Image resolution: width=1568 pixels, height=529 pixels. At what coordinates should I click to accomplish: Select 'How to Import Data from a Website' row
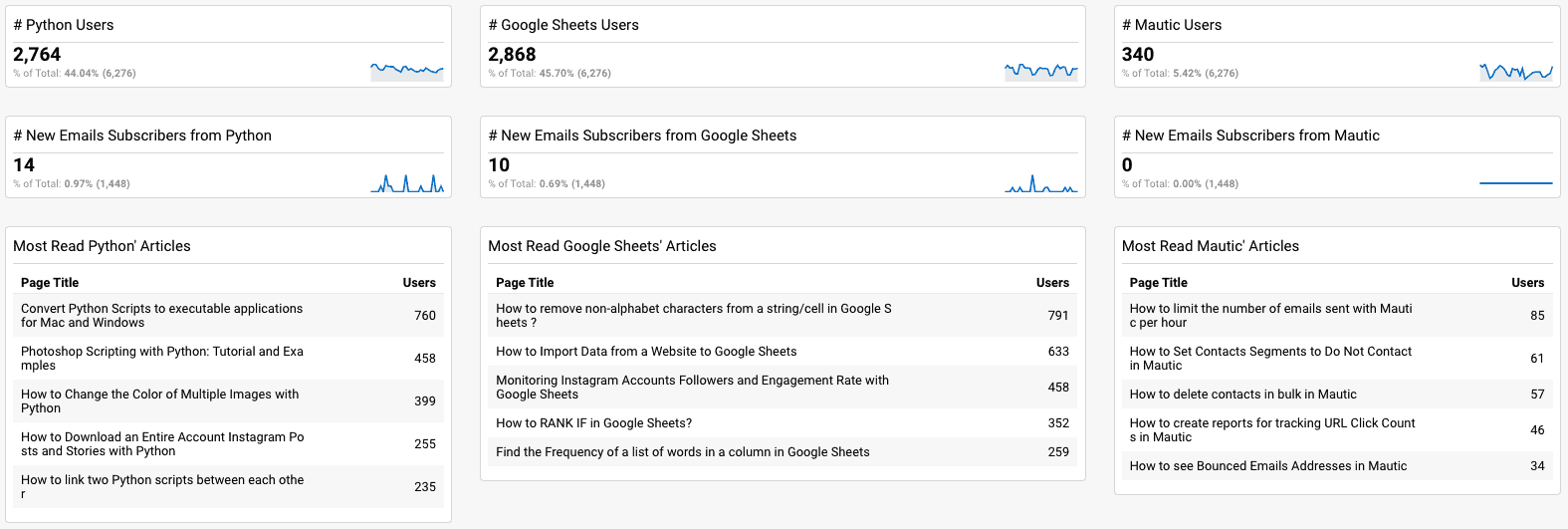click(x=783, y=352)
